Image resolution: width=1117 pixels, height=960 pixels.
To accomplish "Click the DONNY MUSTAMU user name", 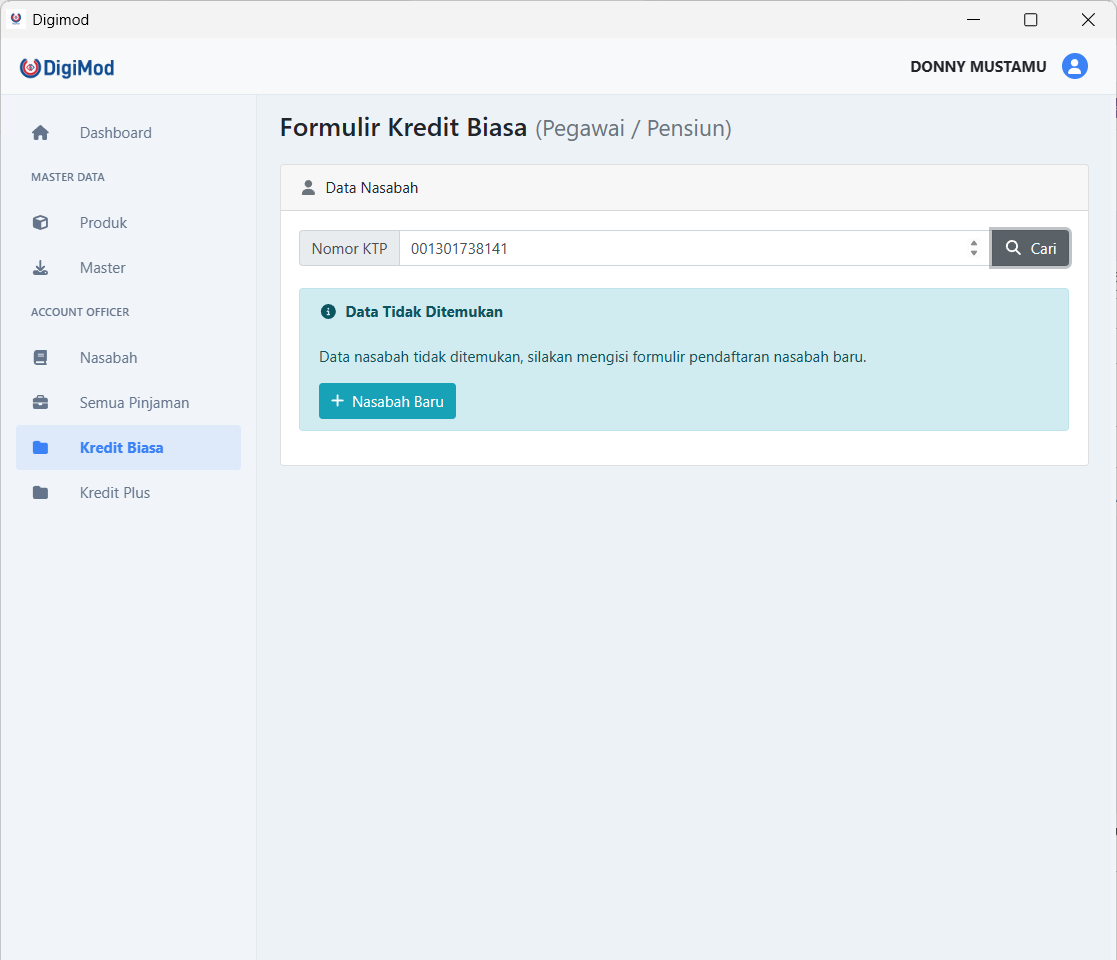I will 978,67.
